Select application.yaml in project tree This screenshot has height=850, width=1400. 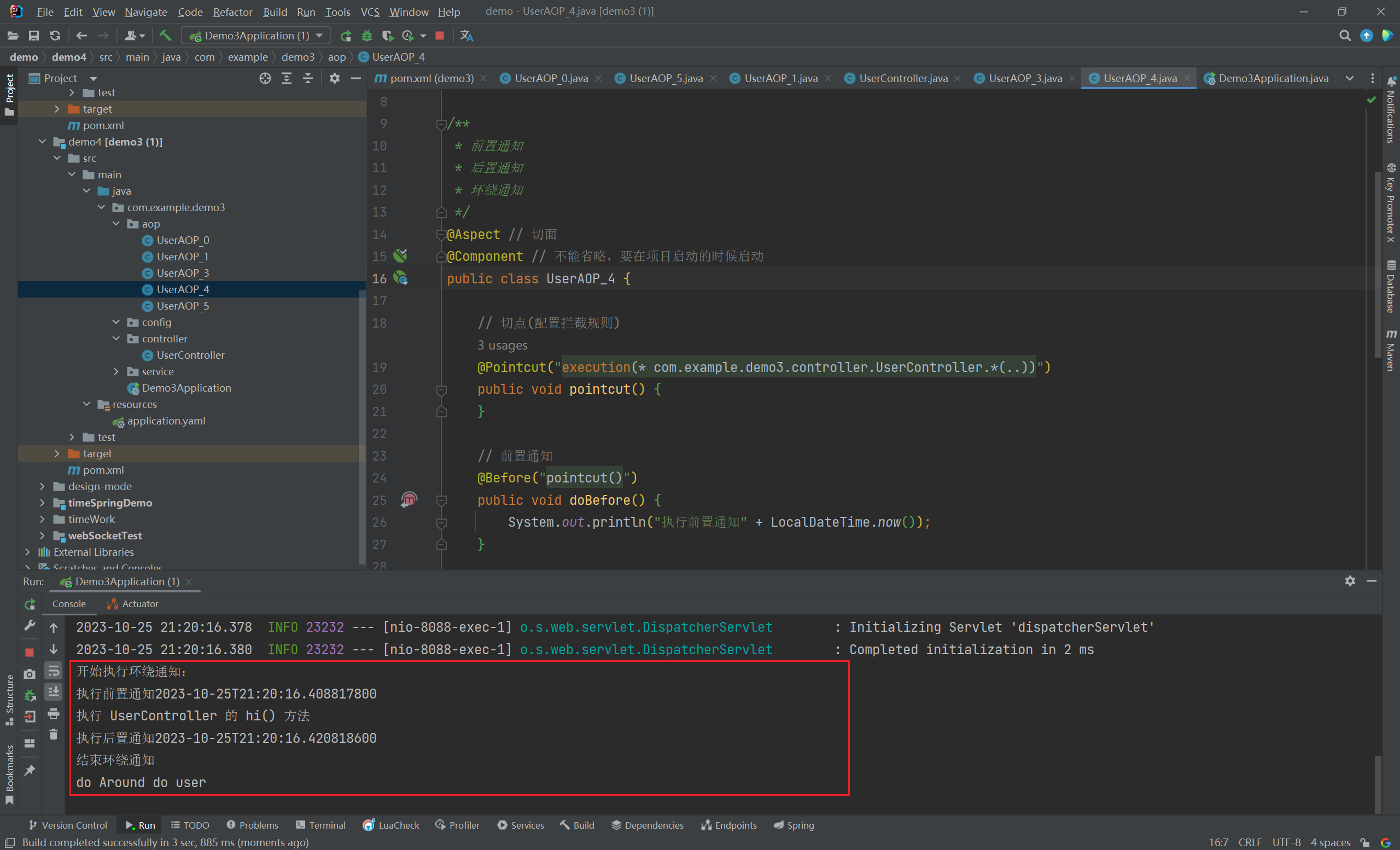click(166, 421)
